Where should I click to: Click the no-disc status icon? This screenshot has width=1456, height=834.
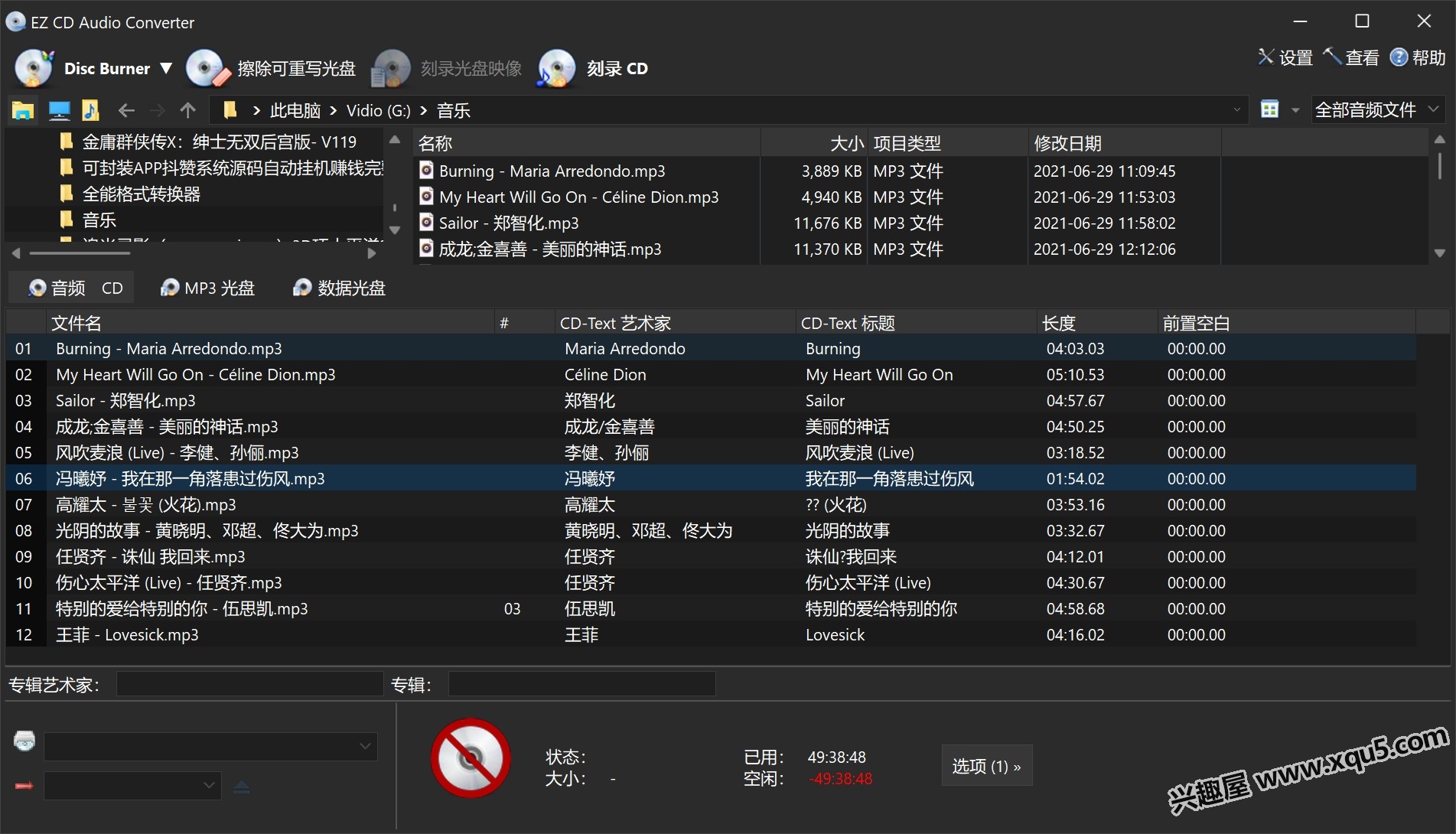point(471,757)
